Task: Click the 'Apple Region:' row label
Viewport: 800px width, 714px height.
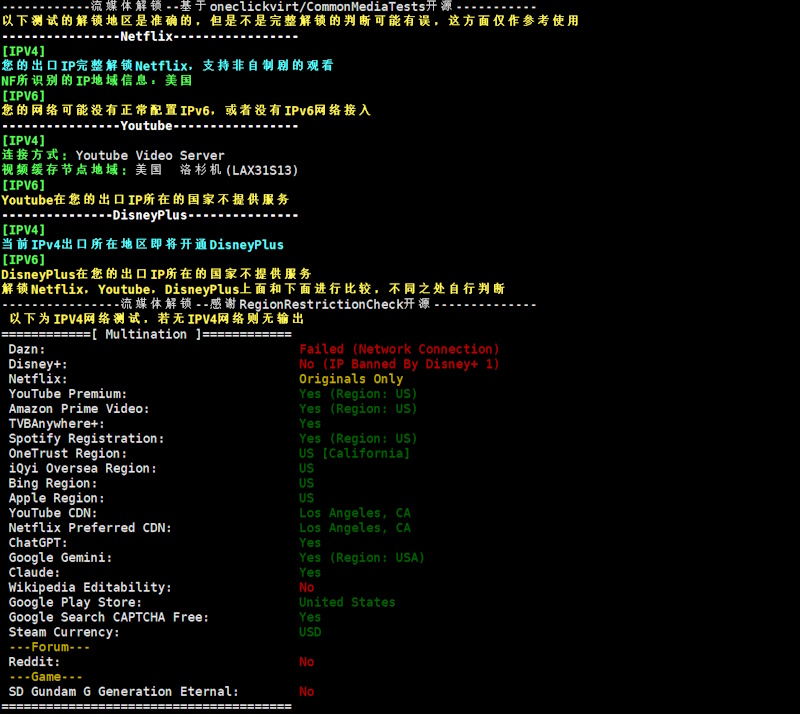Action: coord(57,498)
